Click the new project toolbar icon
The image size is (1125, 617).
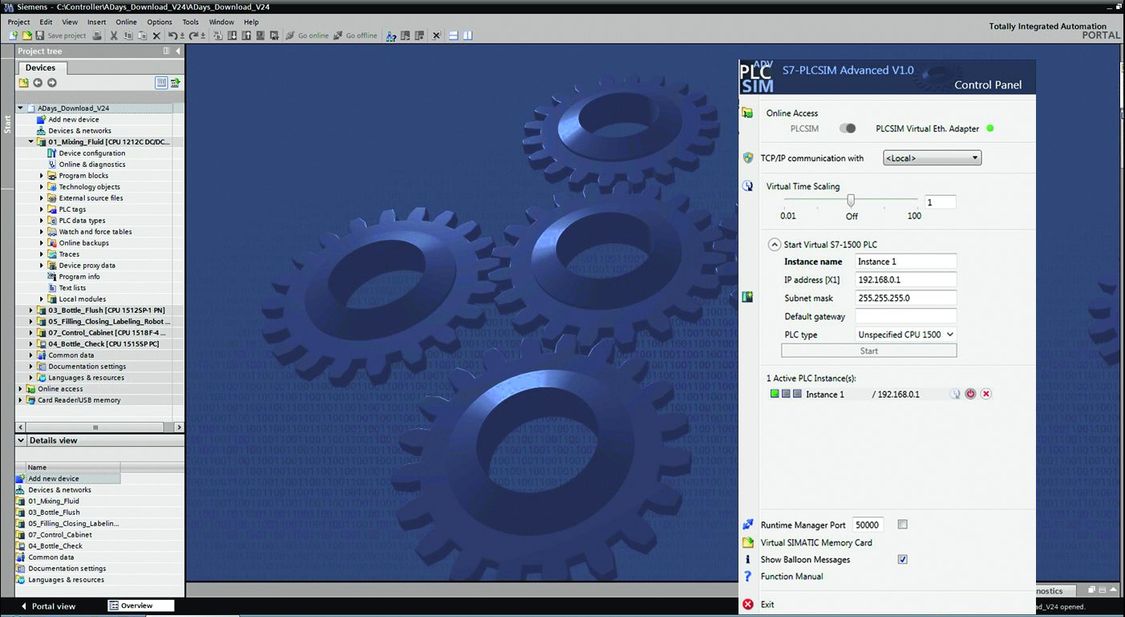[x=14, y=35]
